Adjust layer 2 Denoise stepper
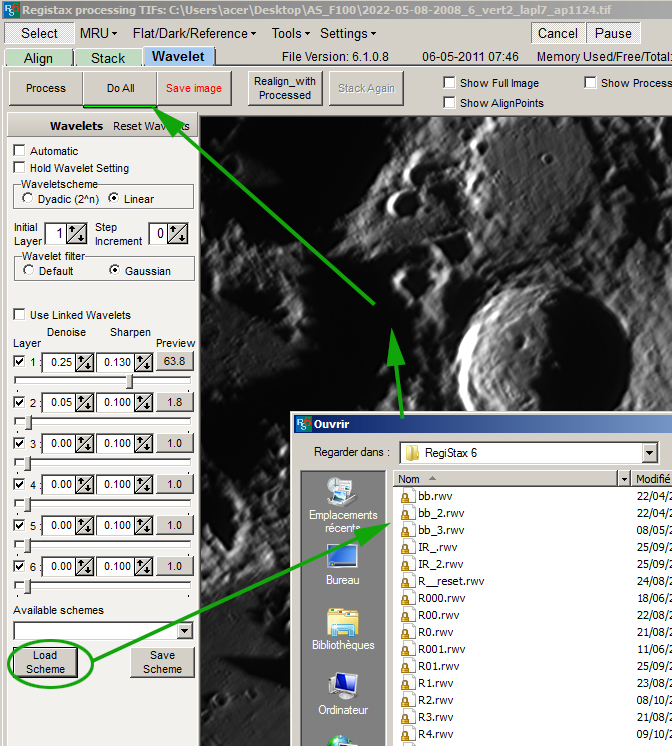 pyautogui.click(x=84, y=402)
